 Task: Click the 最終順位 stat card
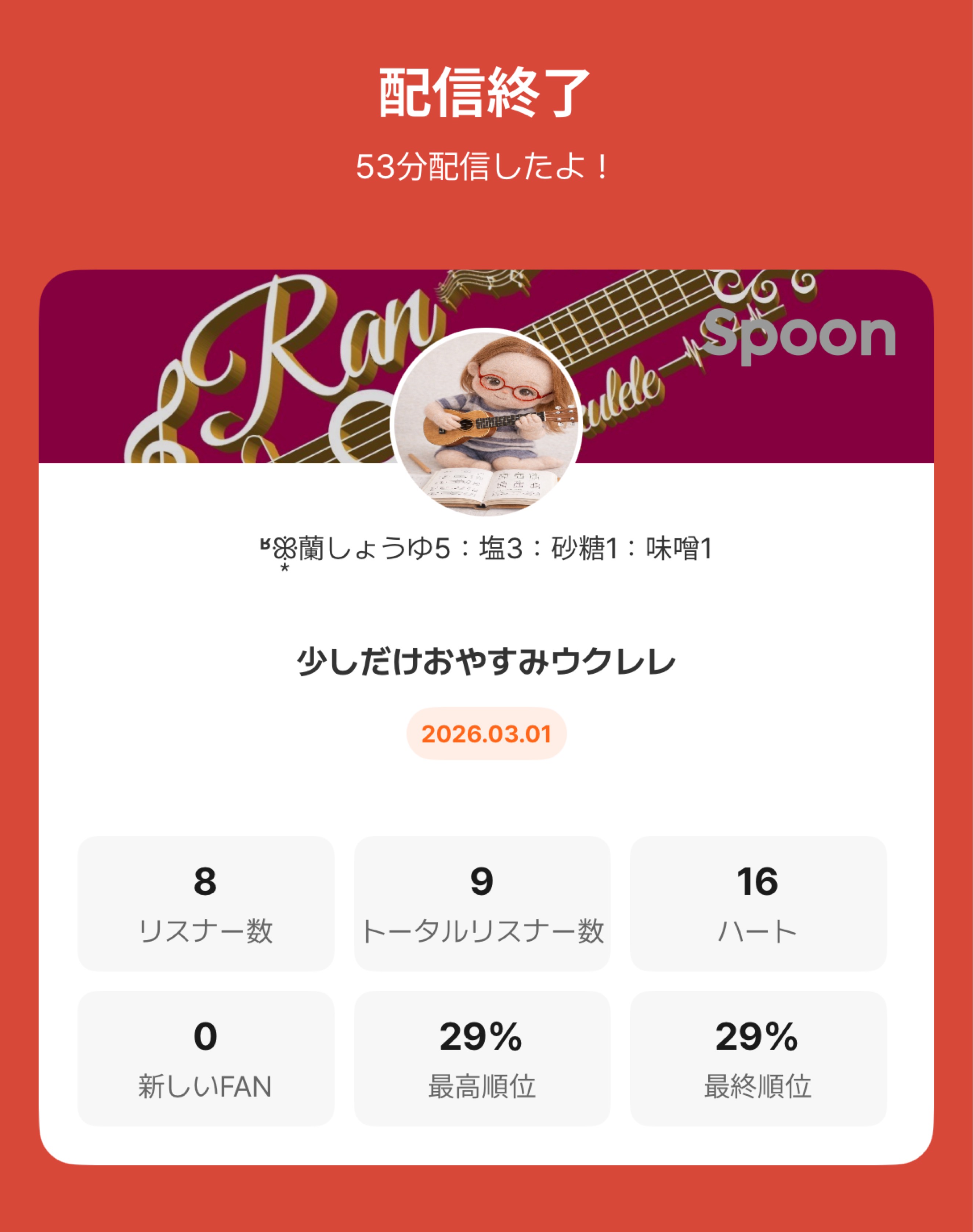click(758, 1058)
